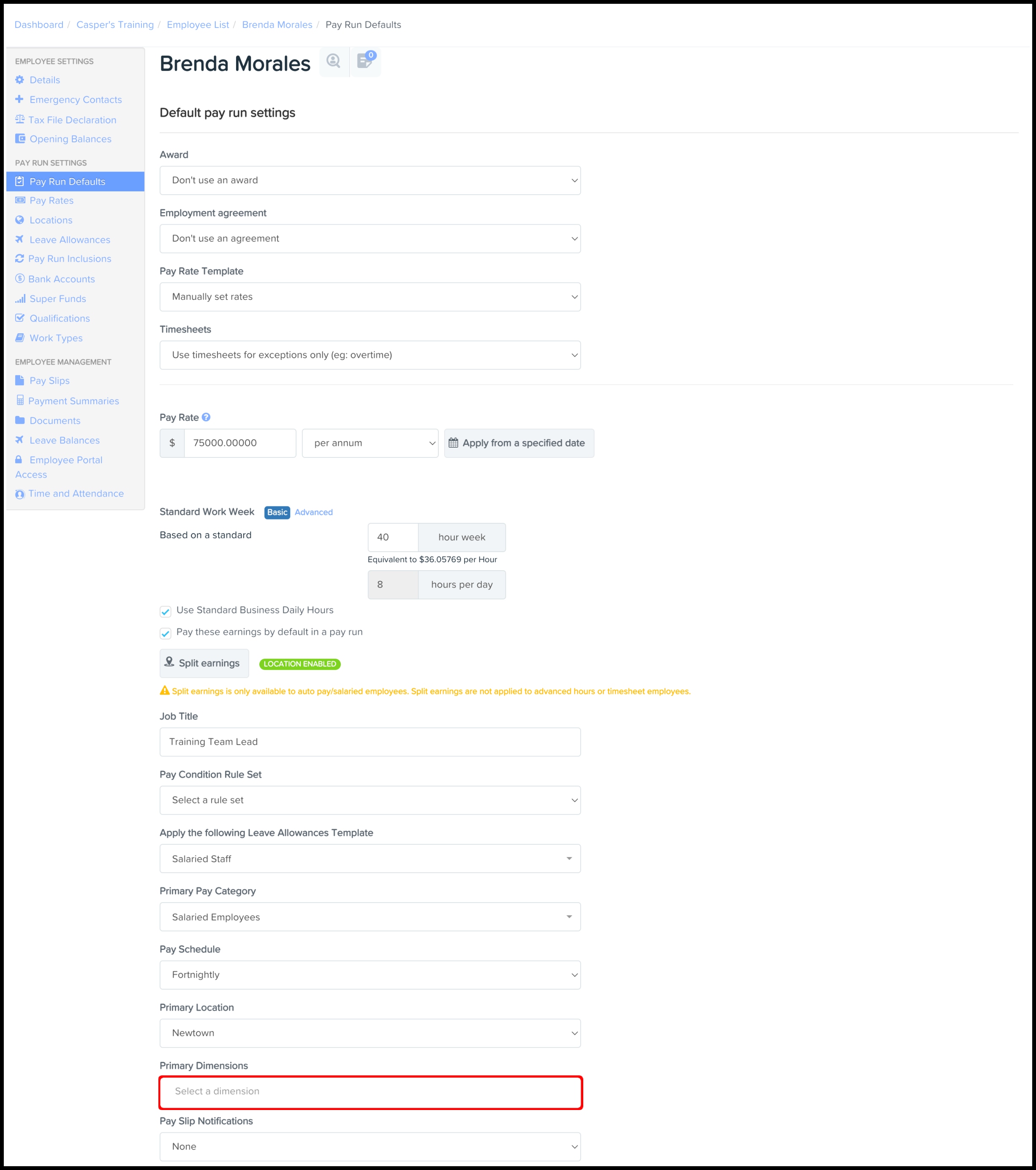Go to Super Funds in the sidebar
This screenshot has height=1170, width=1036.
click(58, 299)
